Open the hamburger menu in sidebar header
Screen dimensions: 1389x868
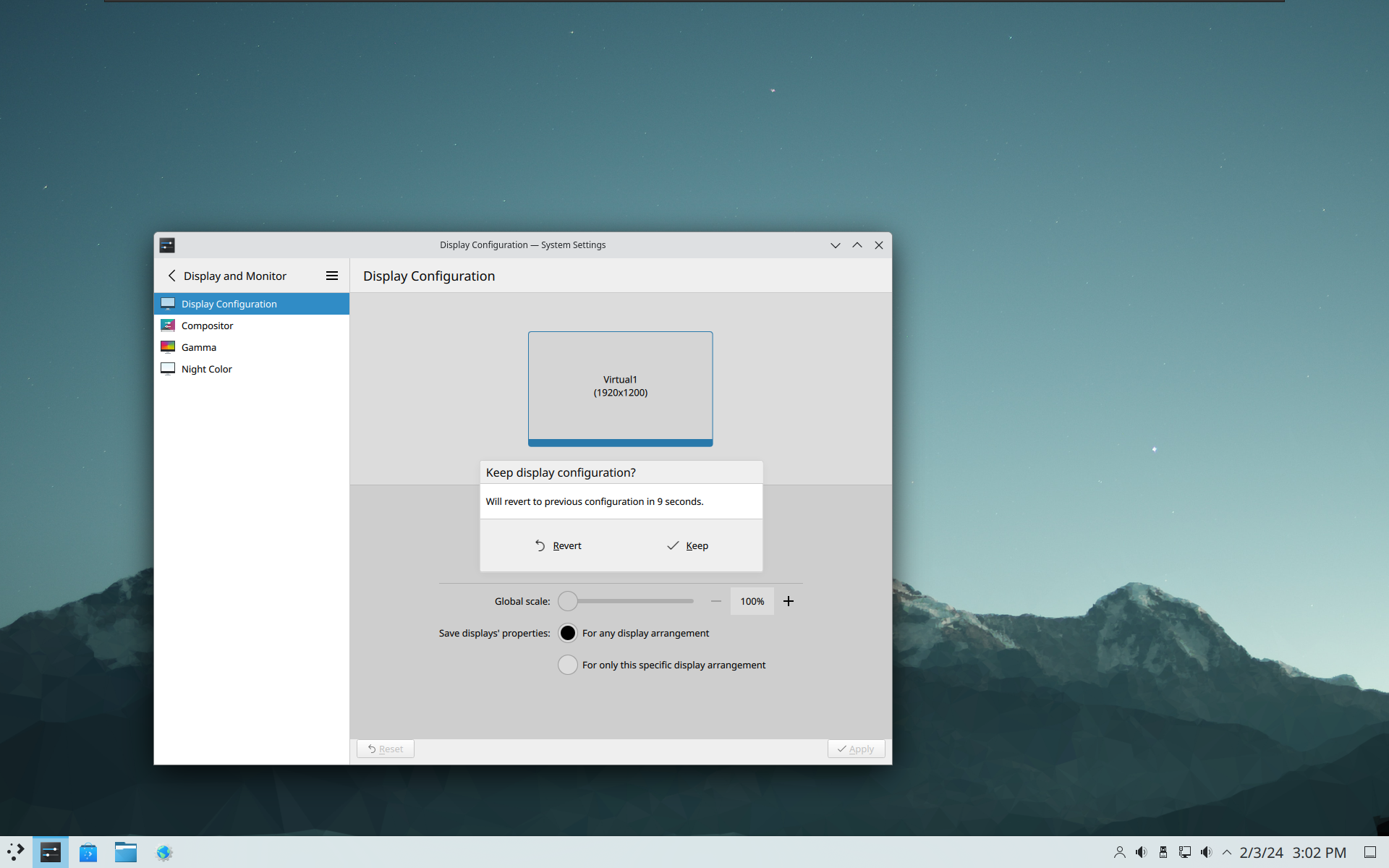332,276
